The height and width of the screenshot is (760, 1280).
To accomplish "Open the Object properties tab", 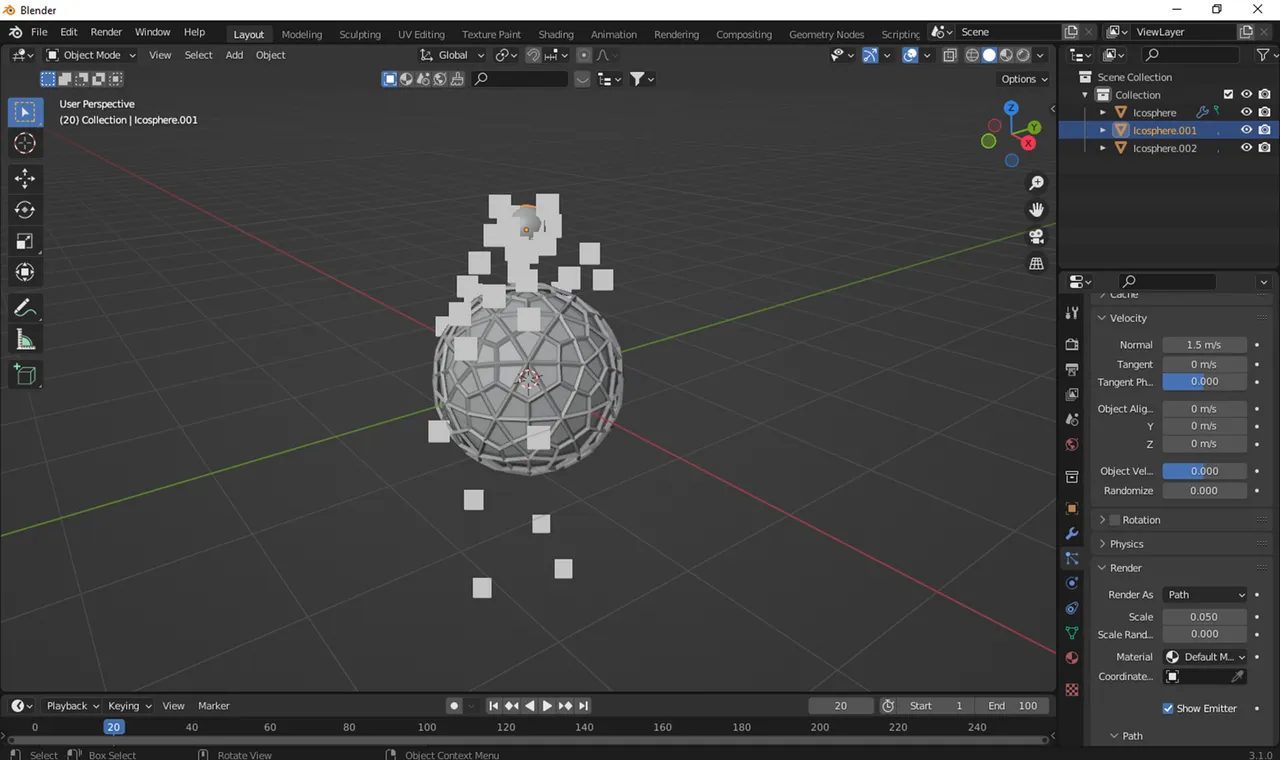I will (1072, 508).
